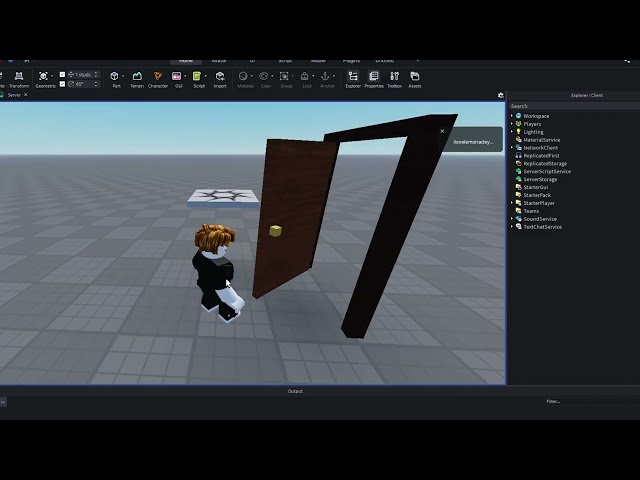The height and width of the screenshot is (480, 640).
Task: Click the Output Filter field
Action: (592, 402)
